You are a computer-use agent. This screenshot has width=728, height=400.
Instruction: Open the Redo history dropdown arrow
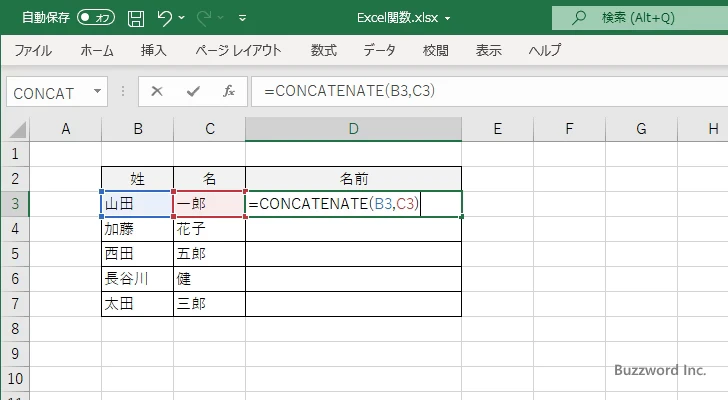pyautogui.click(x=221, y=18)
